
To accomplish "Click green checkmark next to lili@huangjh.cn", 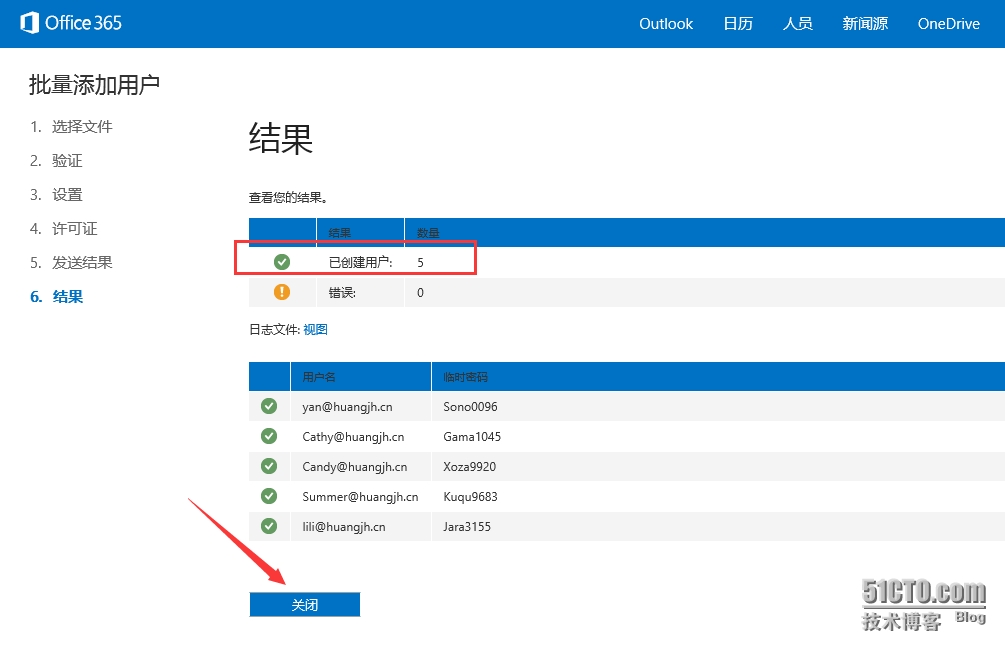I will (x=269, y=526).
